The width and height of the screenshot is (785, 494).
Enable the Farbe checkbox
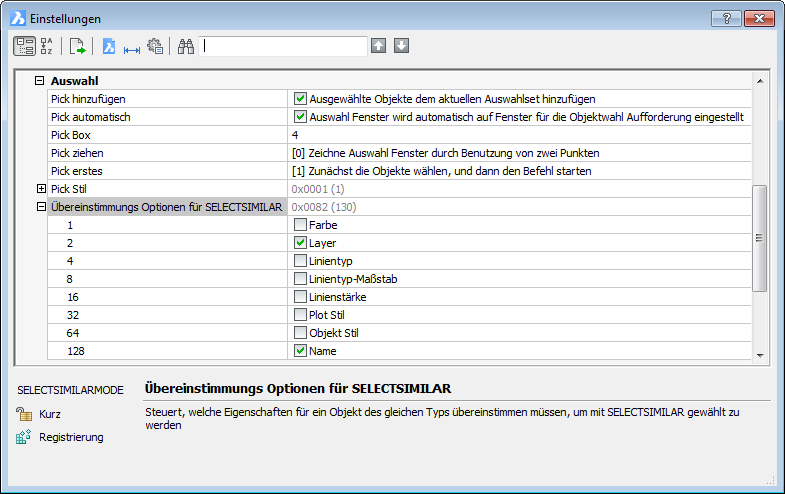point(300,225)
